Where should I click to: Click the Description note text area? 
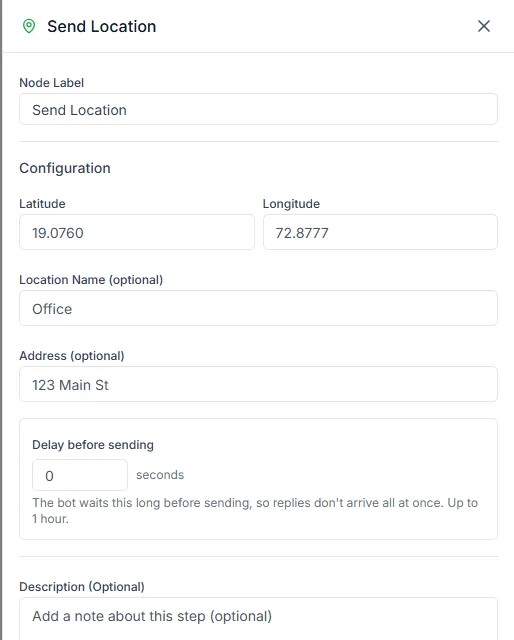(258, 619)
